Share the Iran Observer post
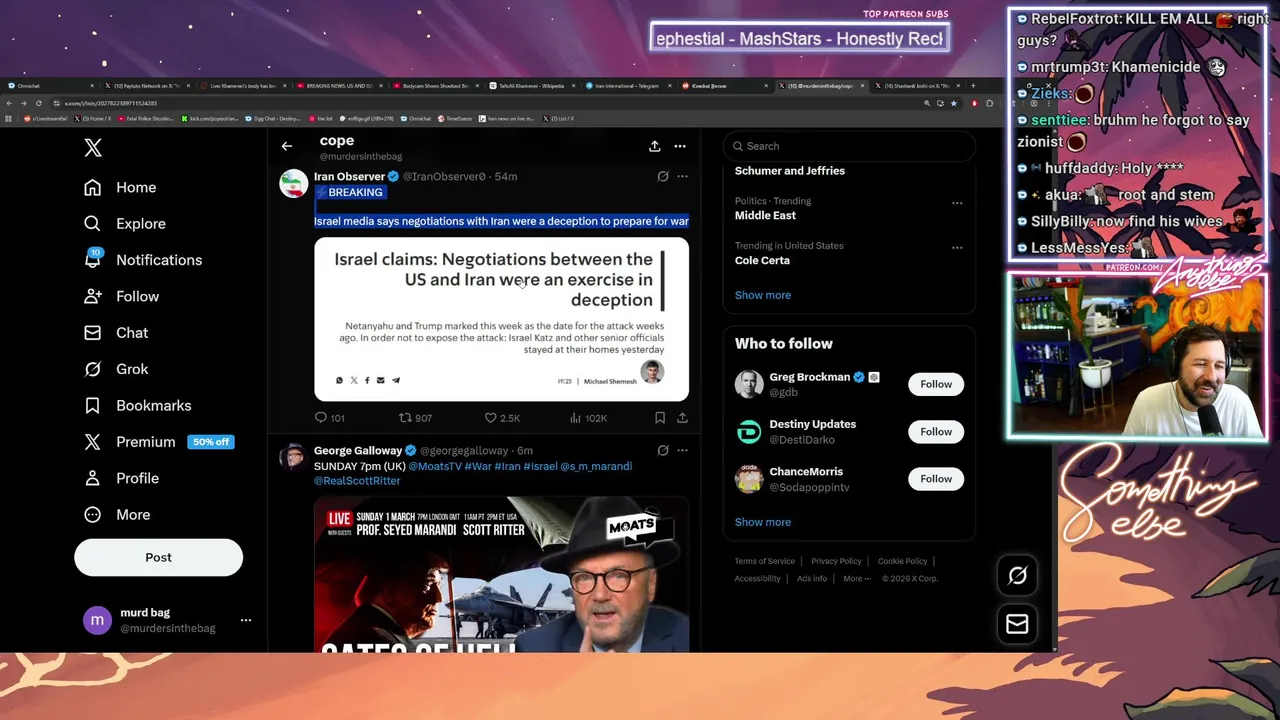This screenshot has height=720, width=1280. 682,418
